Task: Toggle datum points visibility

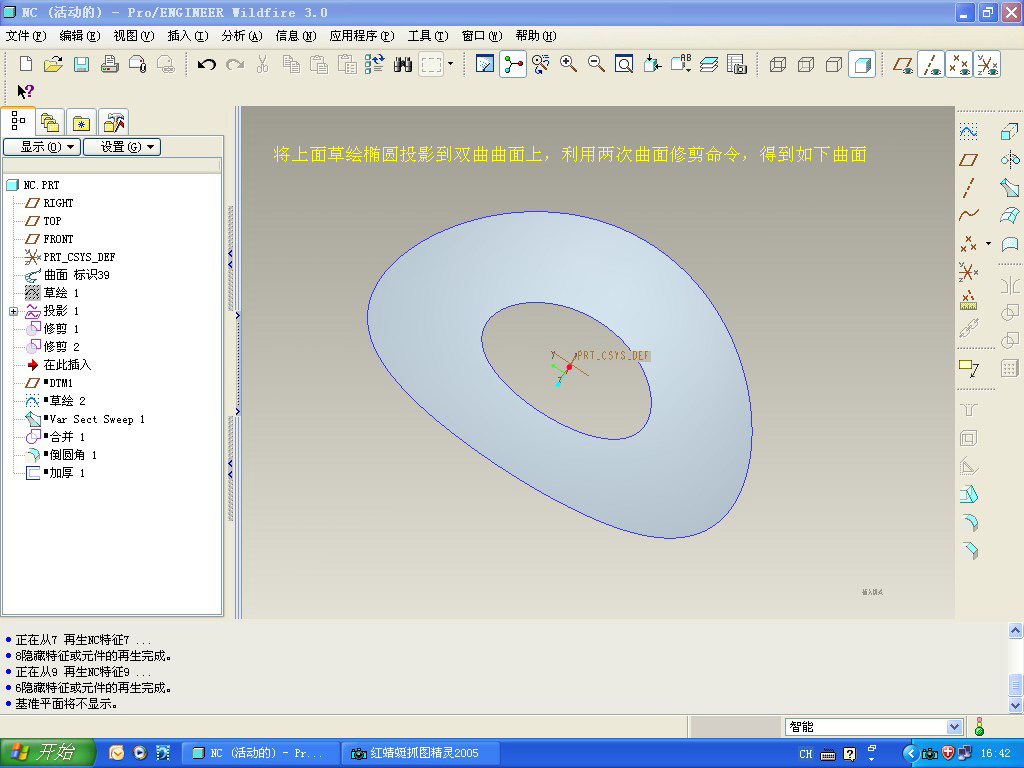Action: (x=959, y=64)
